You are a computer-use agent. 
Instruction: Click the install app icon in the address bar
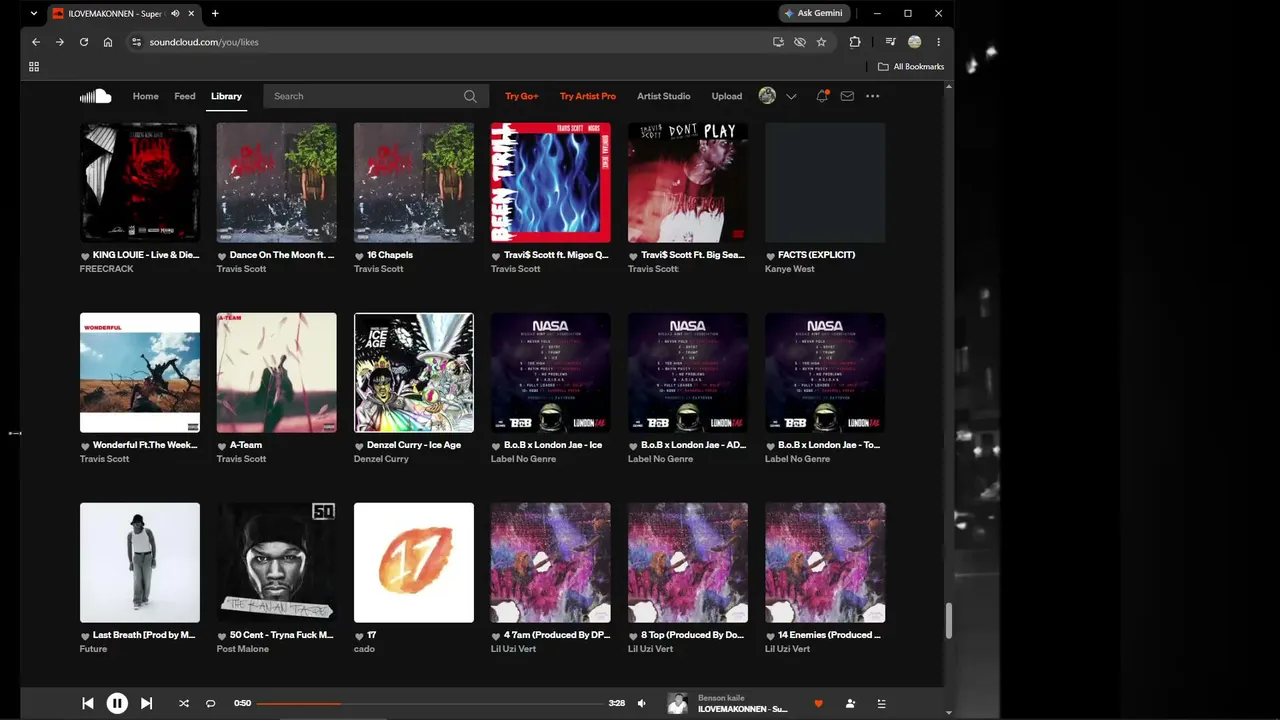(778, 42)
